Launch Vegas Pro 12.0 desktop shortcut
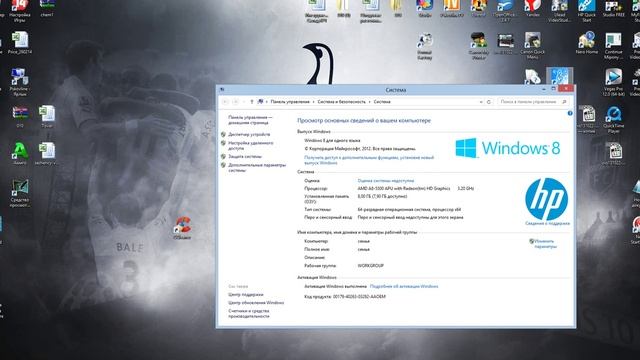Screen dimensions: 640x360 (613, 82)
